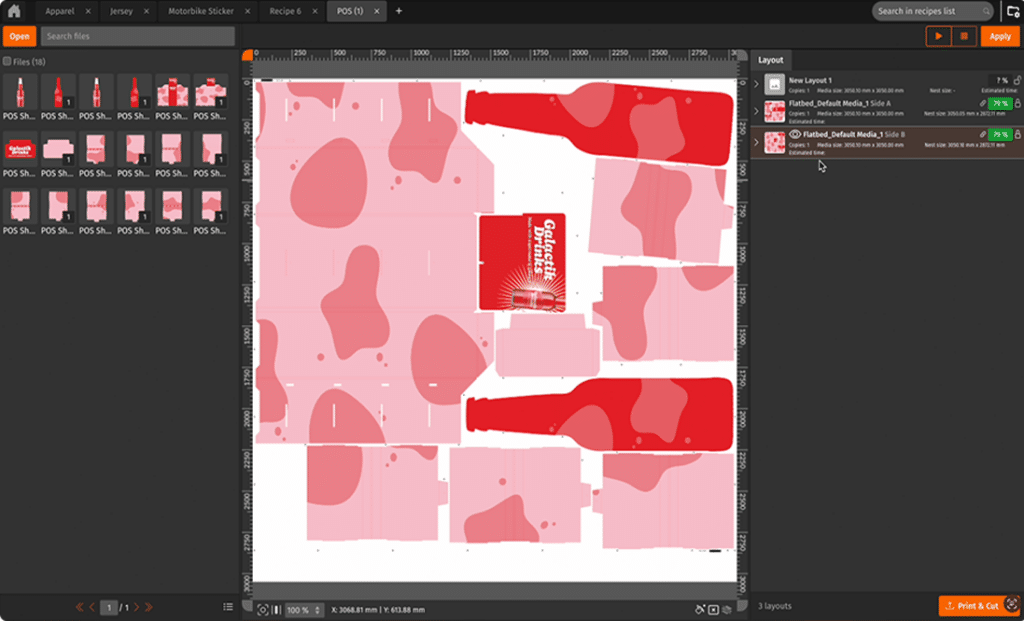
Task: Check the Files (18) select-all checkbox
Action: click(7, 62)
